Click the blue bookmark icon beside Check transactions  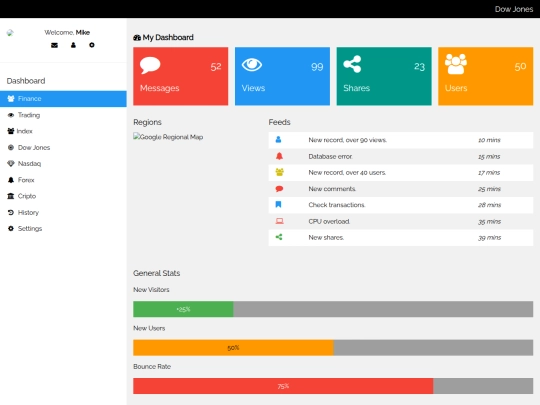pos(278,205)
